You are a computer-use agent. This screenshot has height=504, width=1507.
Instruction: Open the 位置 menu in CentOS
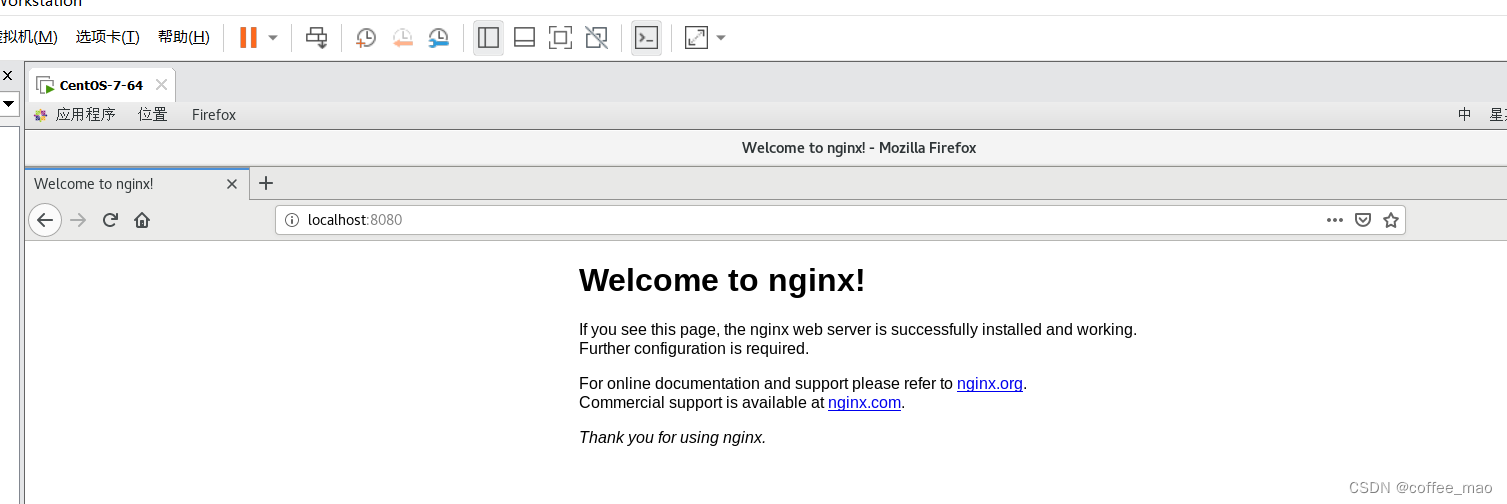click(153, 114)
